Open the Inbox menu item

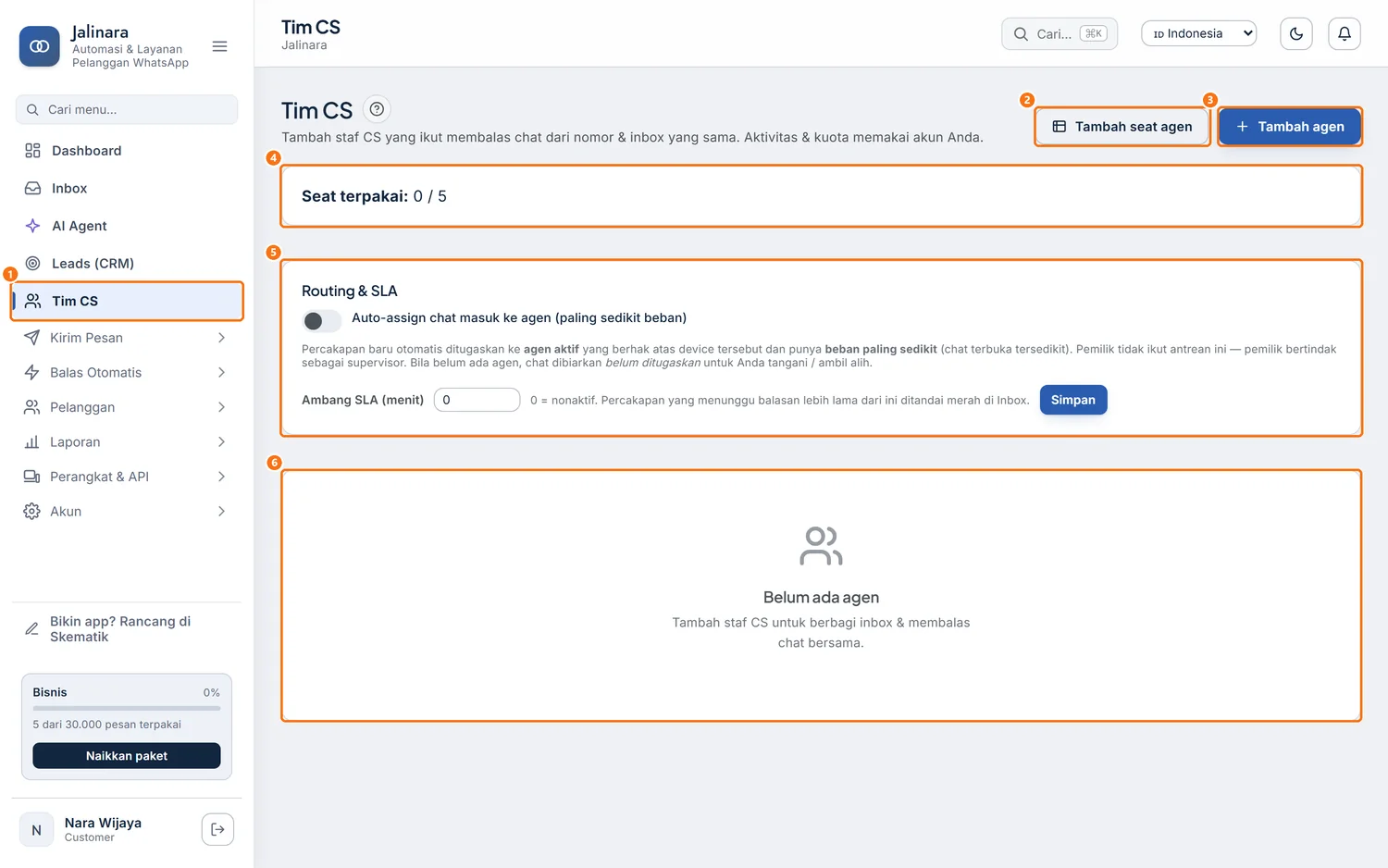pos(127,188)
